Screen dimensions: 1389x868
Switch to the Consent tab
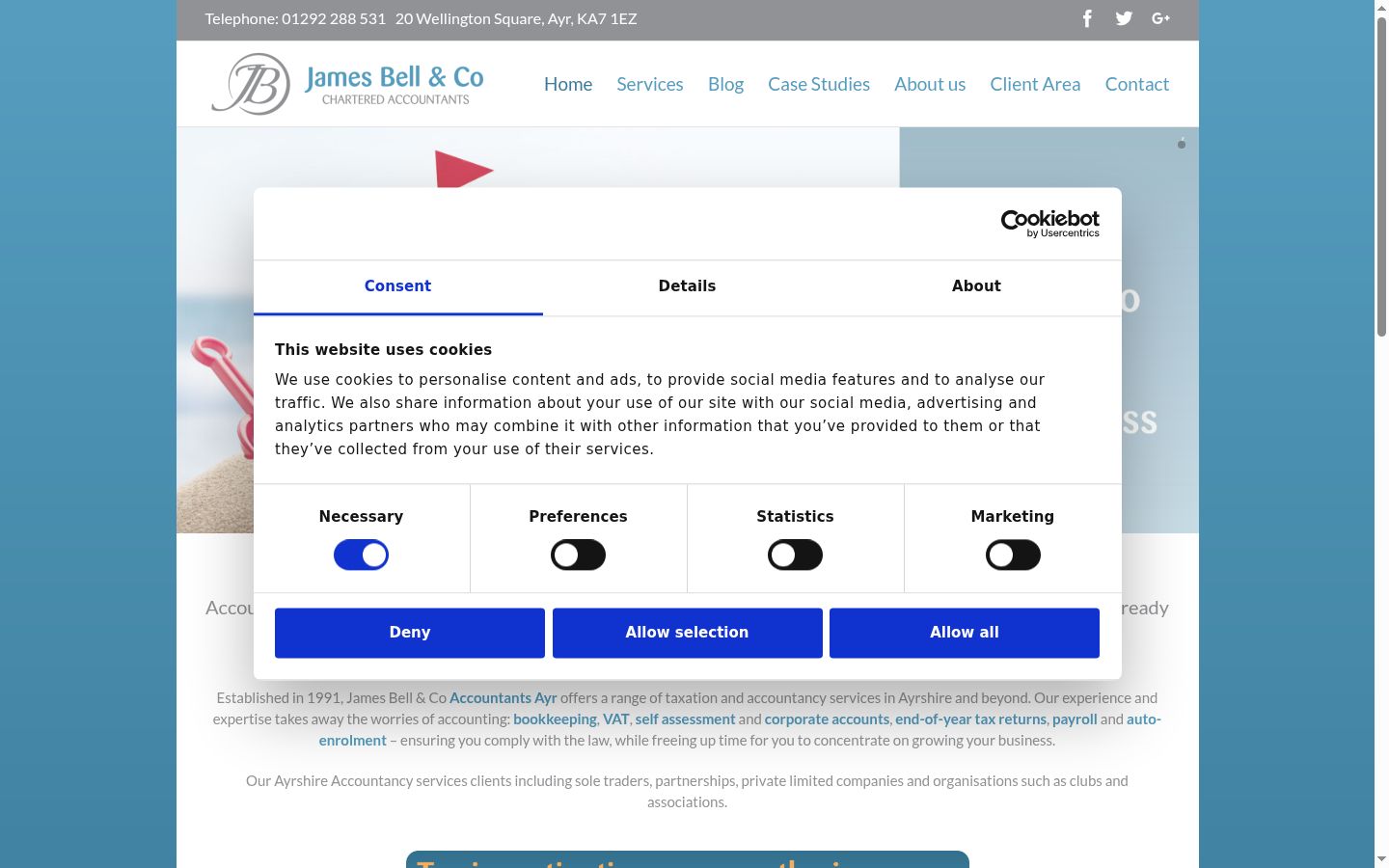tap(397, 286)
